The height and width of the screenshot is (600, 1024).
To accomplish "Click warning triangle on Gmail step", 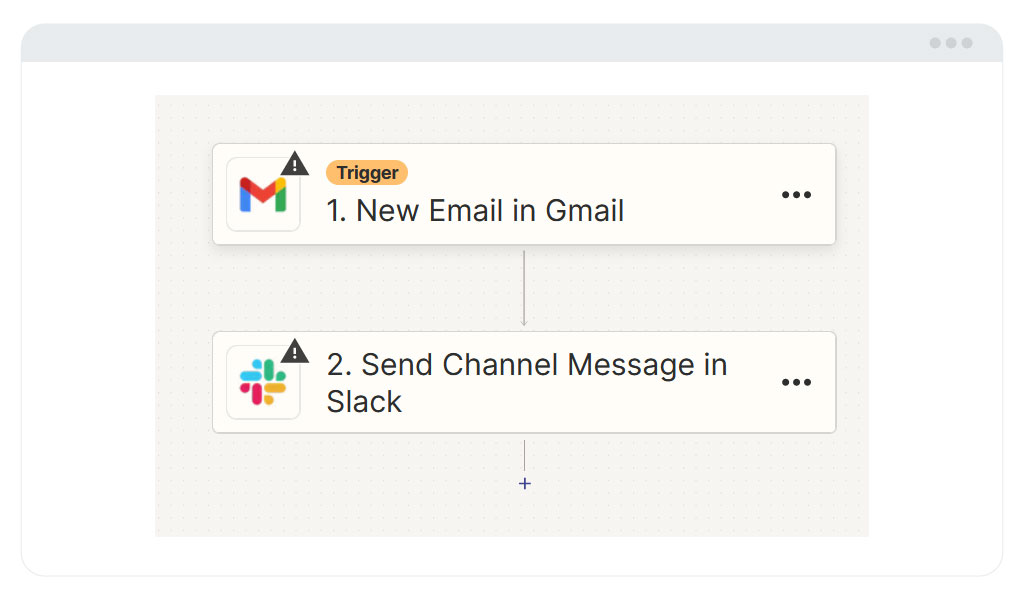I will [295, 164].
